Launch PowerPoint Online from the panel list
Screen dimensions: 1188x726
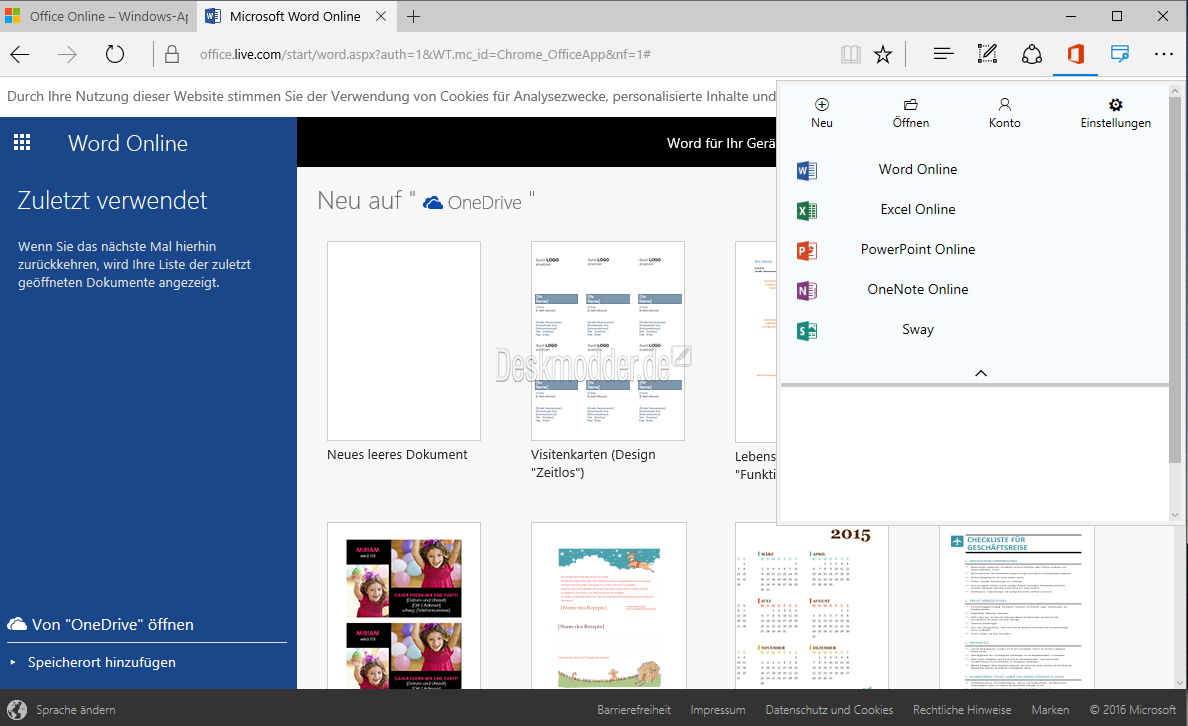coord(918,249)
